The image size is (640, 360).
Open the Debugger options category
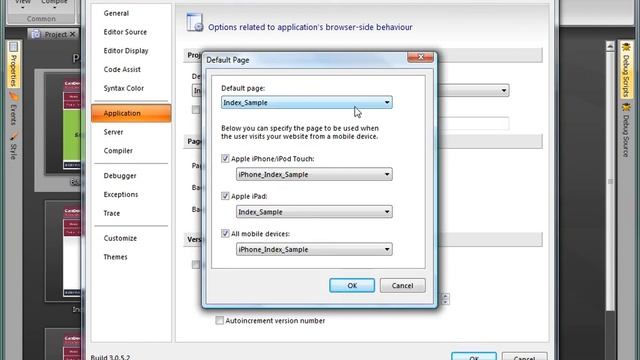(120, 176)
